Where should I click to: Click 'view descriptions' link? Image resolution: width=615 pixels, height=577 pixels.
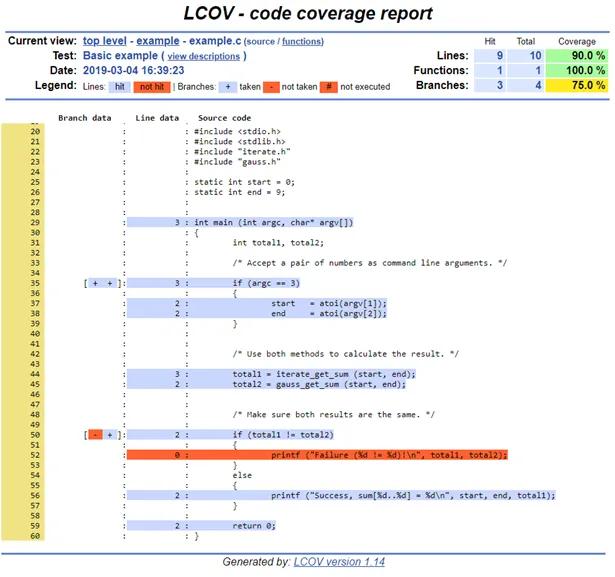click(204, 56)
